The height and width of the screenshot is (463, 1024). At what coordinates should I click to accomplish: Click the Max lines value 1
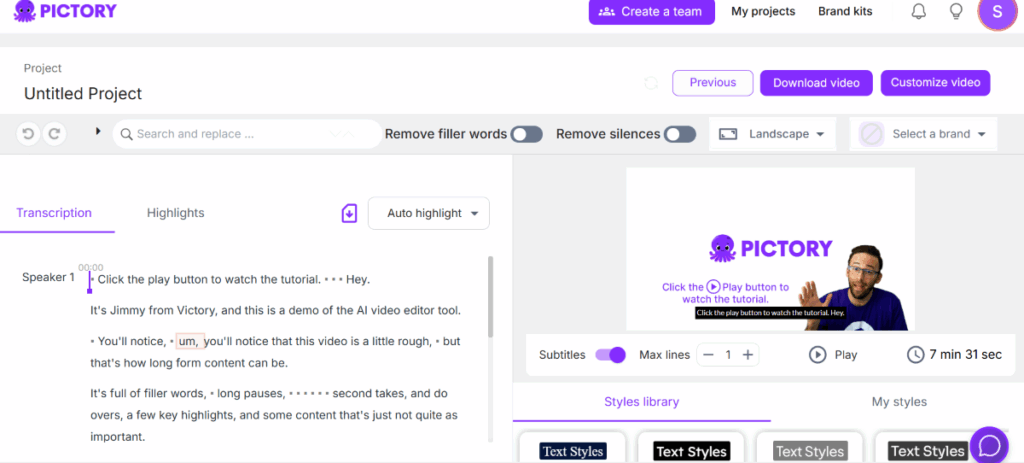click(728, 355)
